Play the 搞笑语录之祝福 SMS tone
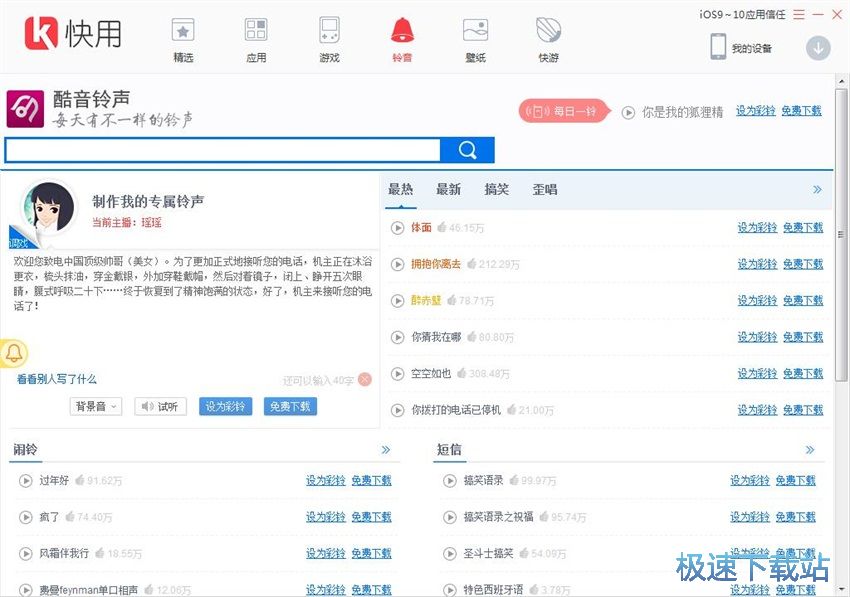This screenshot has width=850, height=597. (x=449, y=517)
